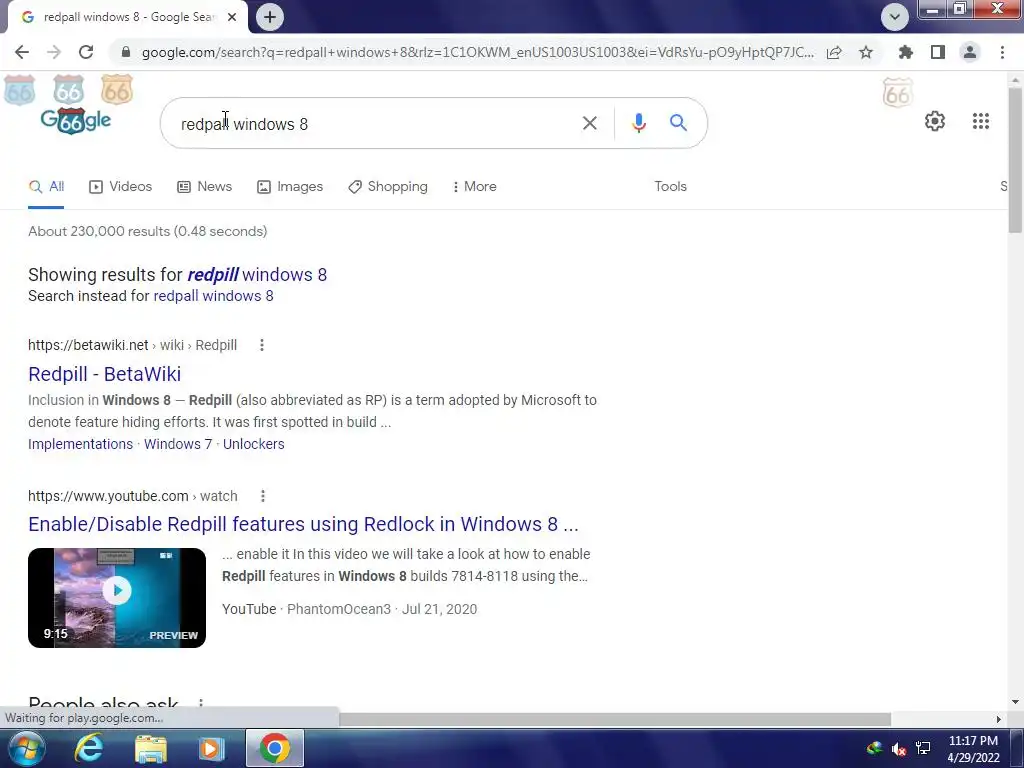Click the muted volume tray icon
Screen dimensions: 1024x768
899,749
